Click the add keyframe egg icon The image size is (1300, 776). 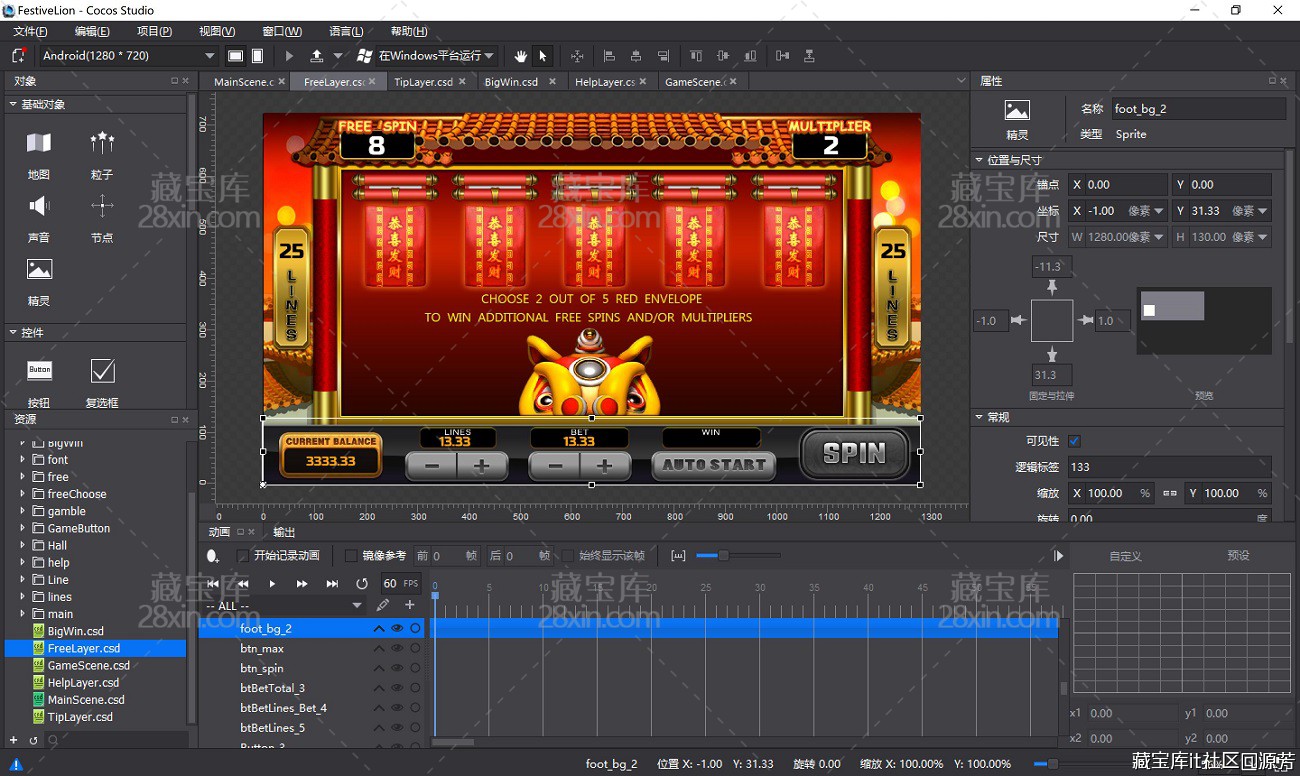pos(213,556)
